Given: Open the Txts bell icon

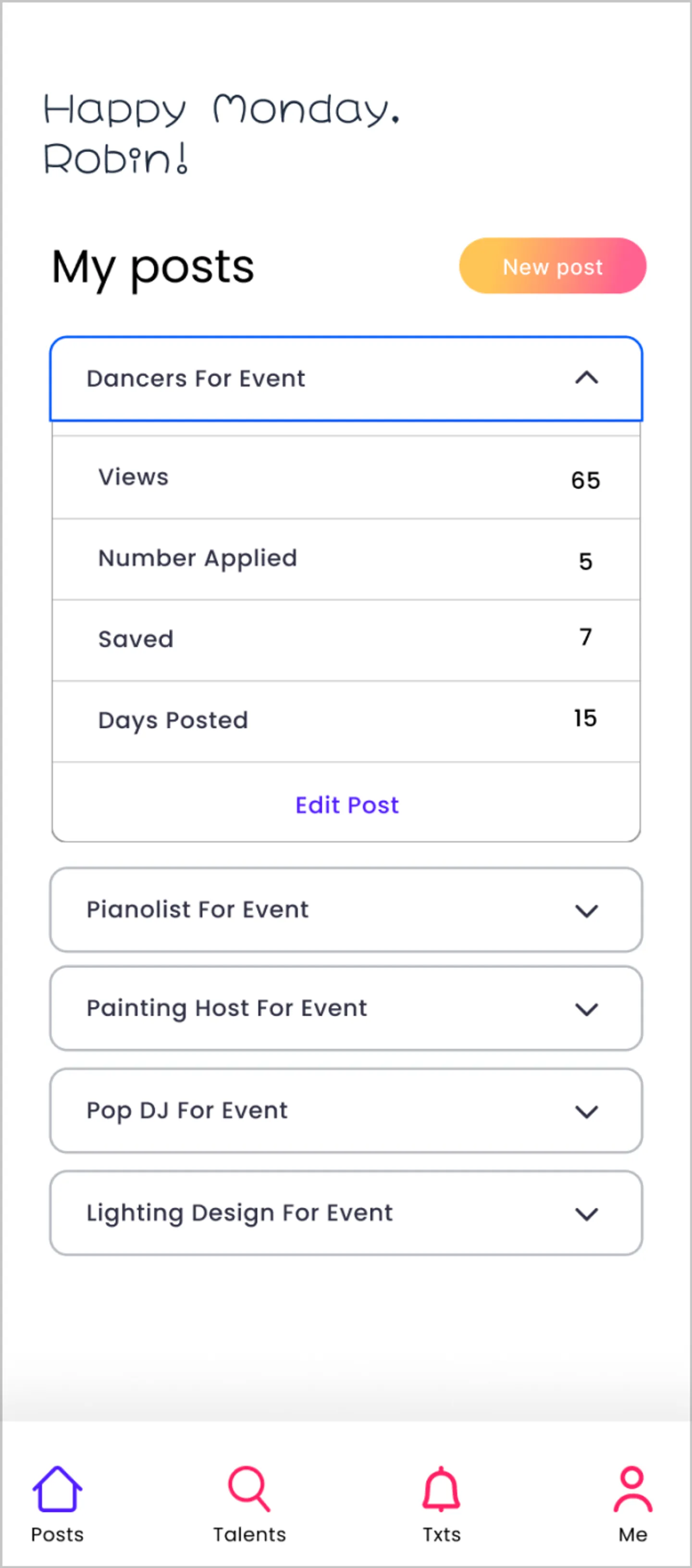Looking at the screenshot, I should pyautogui.click(x=441, y=1489).
